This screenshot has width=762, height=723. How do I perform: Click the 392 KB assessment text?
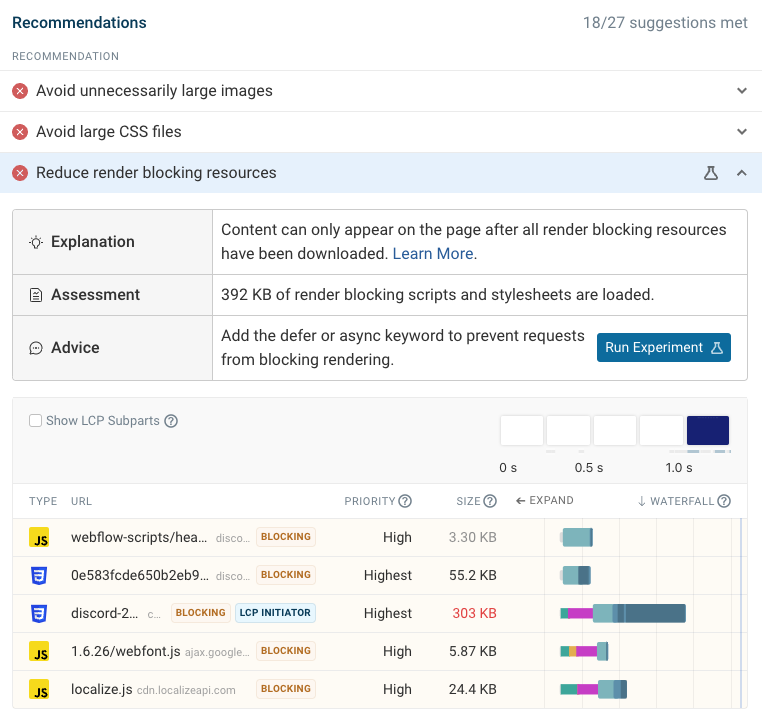tap(437, 295)
